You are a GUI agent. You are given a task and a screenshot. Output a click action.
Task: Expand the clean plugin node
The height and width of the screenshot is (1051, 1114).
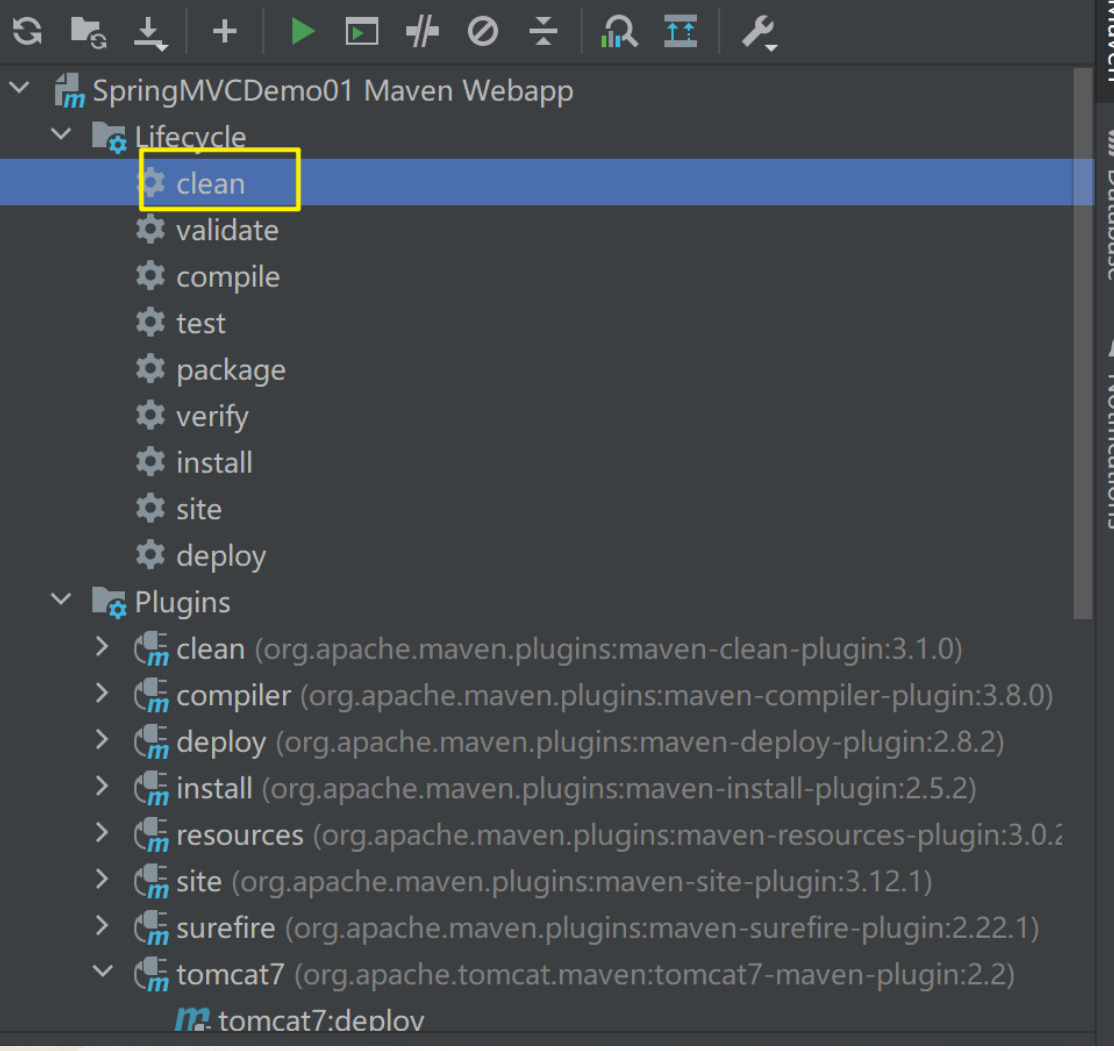click(x=102, y=646)
